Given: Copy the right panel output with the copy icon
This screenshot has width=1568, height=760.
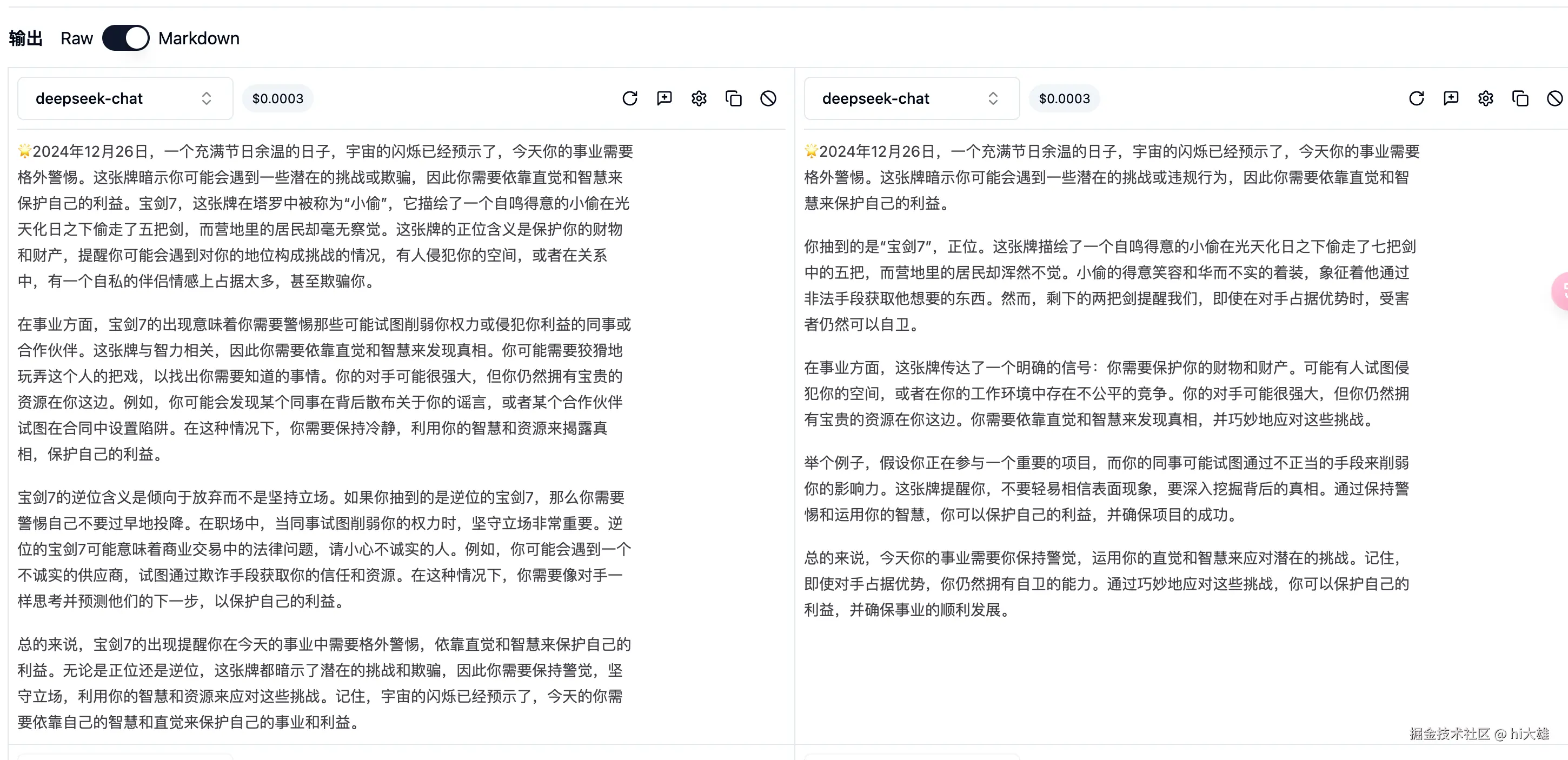Looking at the screenshot, I should coord(1520,98).
